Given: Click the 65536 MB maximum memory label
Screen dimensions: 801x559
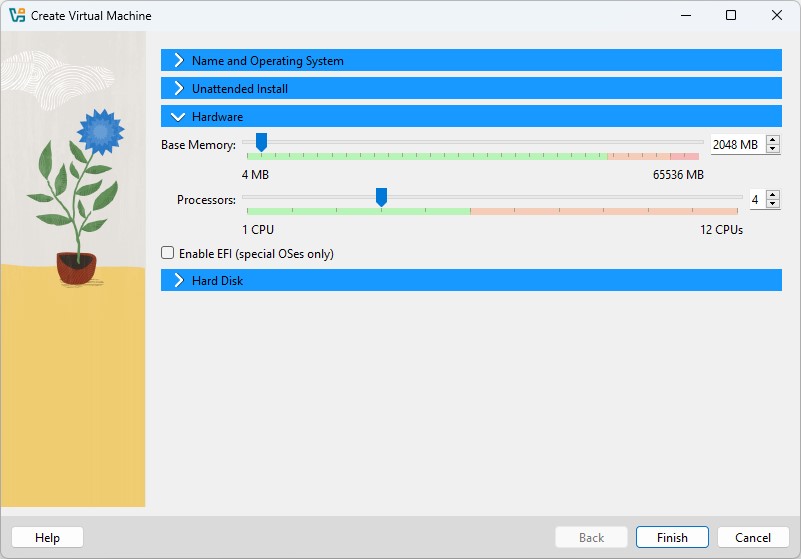Looking at the screenshot, I should point(678,175).
